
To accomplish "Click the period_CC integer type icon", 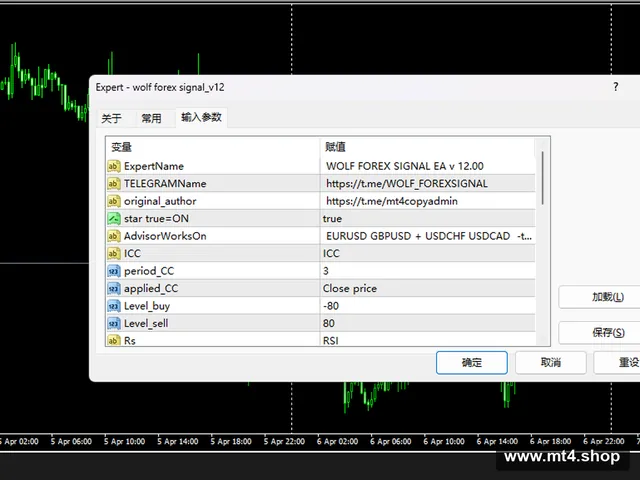I will 114,271.
